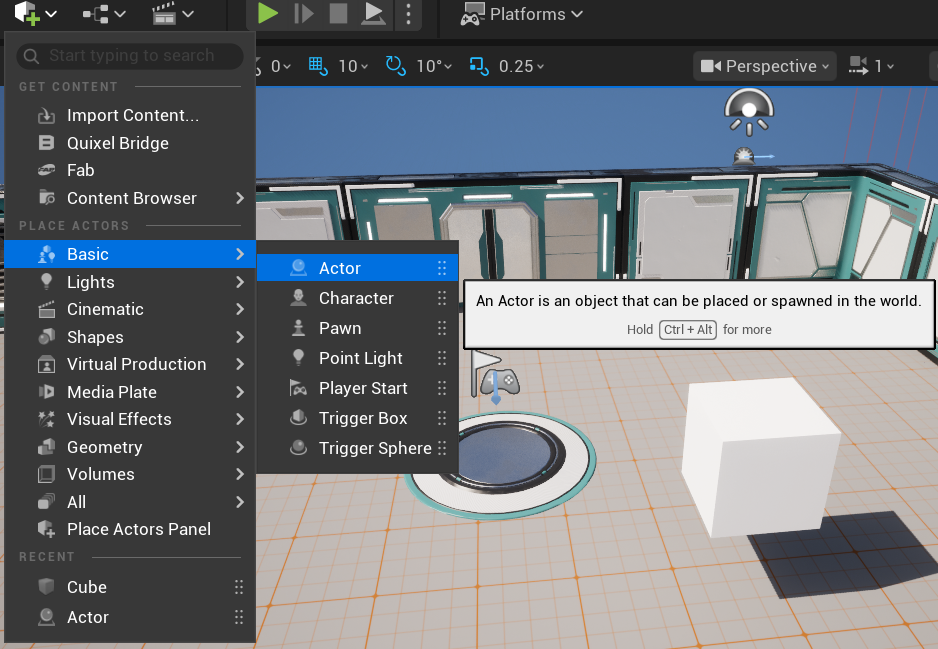Open rotation snap 10° dropdown

(434, 66)
